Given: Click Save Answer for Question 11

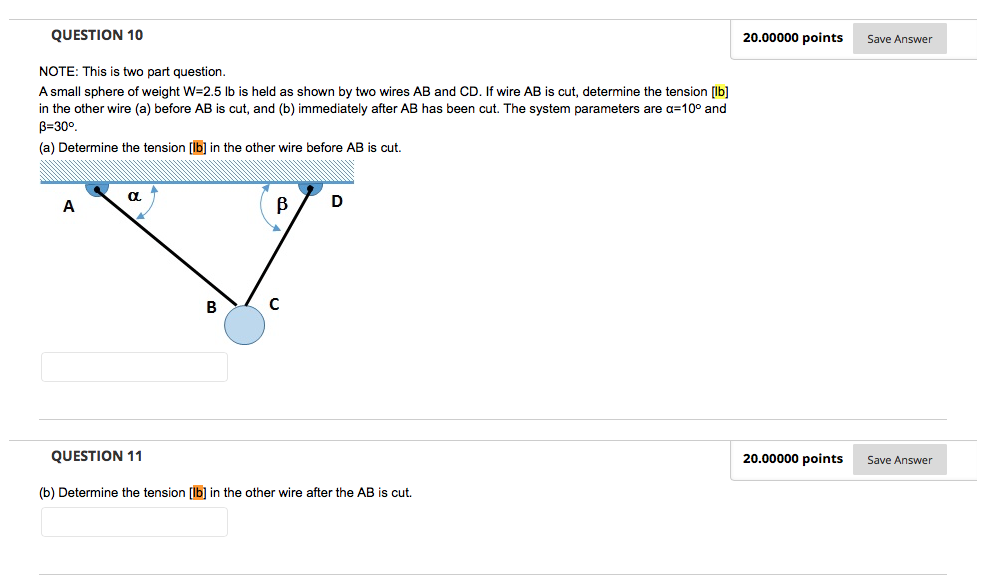Looking at the screenshot, I should point(898,459).
